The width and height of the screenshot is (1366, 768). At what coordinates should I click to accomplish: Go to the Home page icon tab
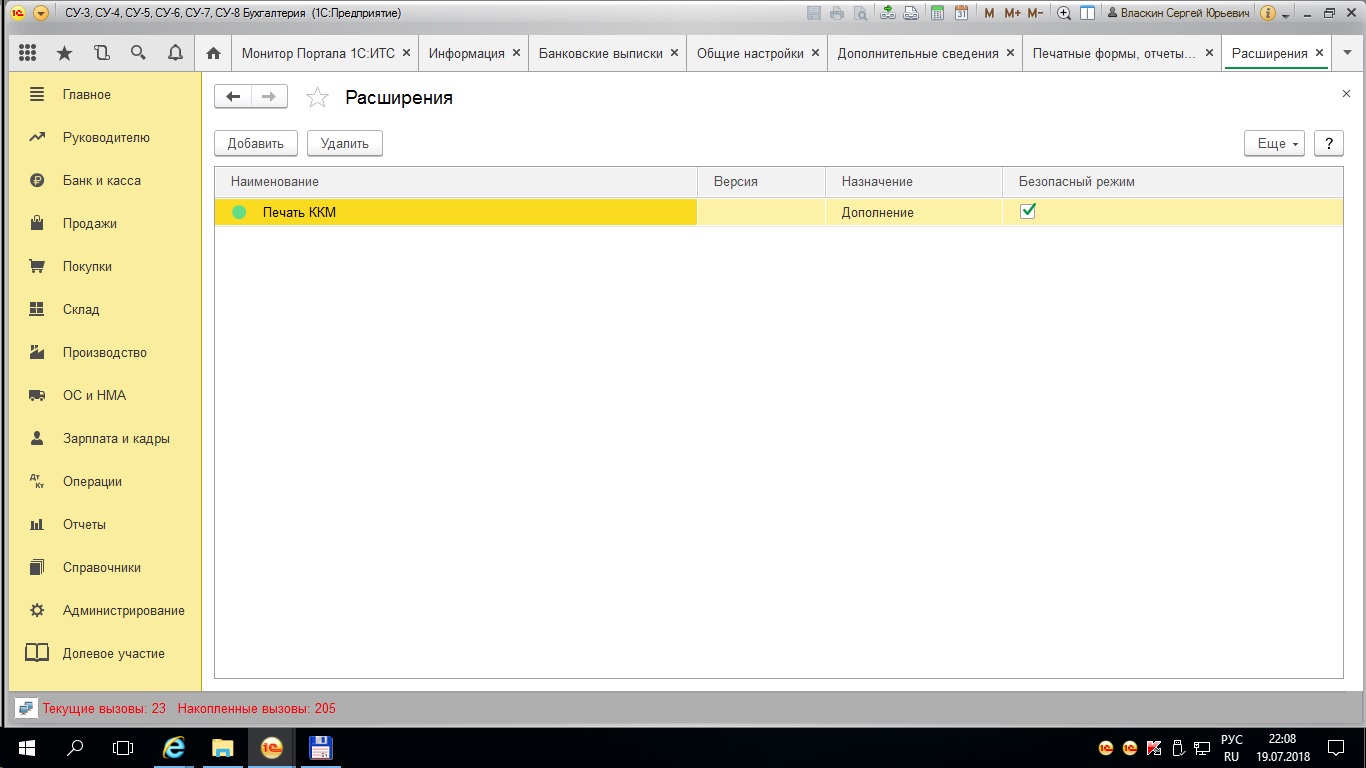point(212,53)
